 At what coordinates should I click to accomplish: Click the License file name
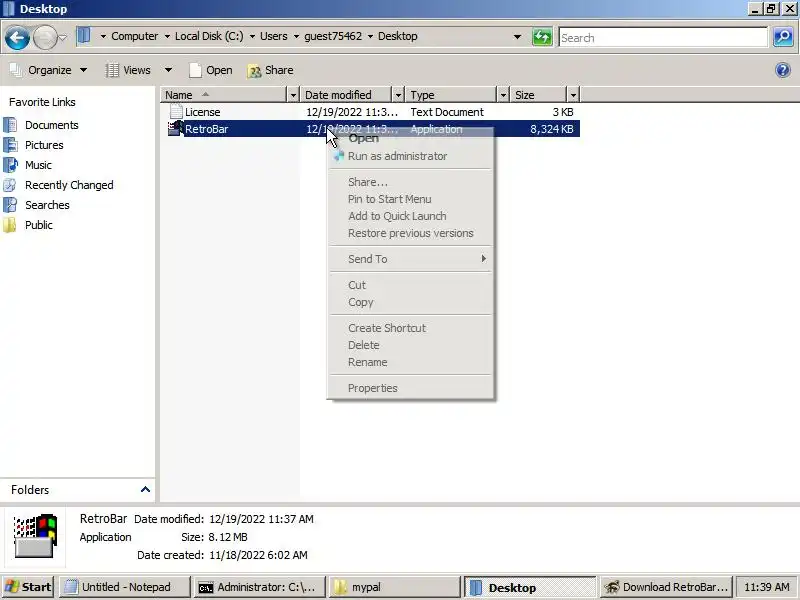coord(203,112)
